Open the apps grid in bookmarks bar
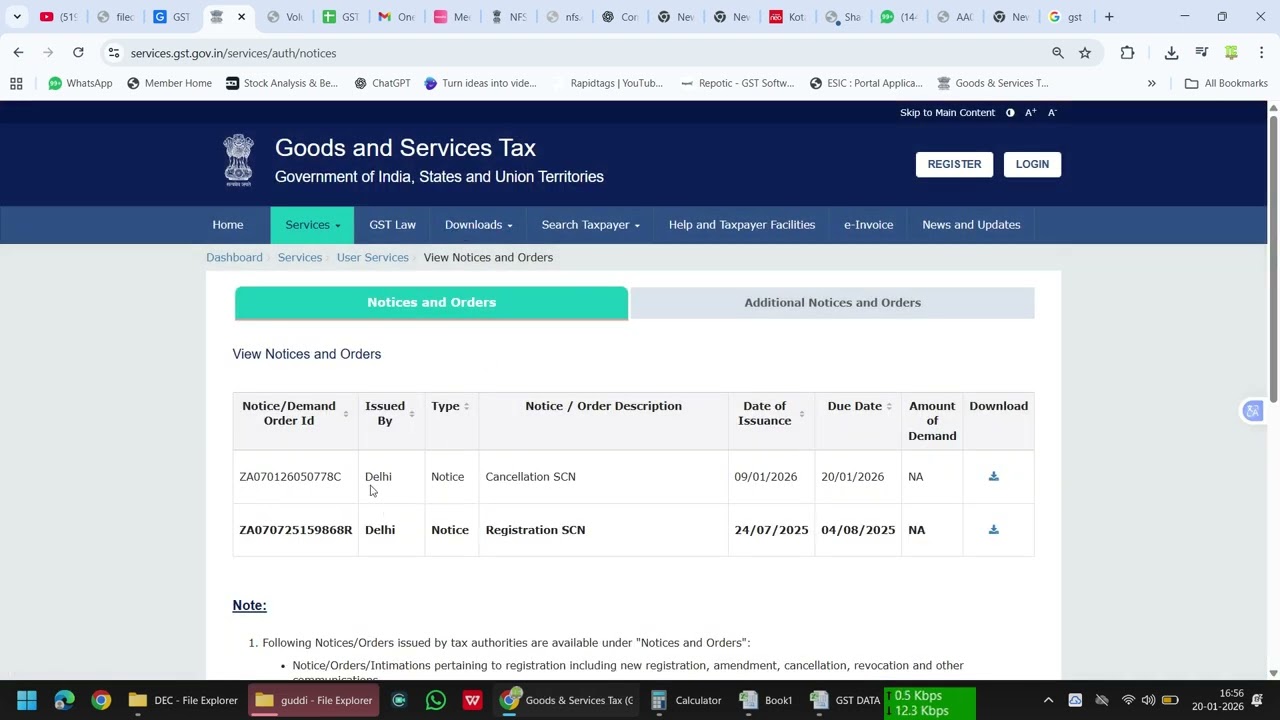The image size is (1280, 720). tap(16, 84)
